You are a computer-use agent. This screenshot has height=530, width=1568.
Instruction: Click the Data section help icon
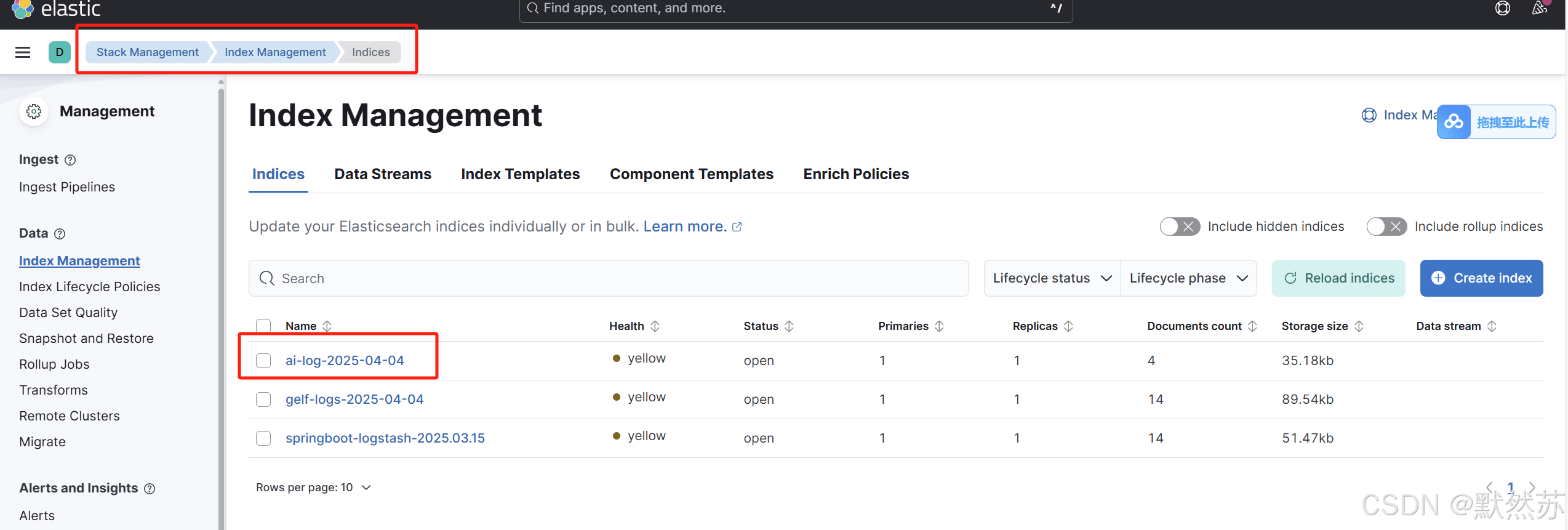pyautogui.click(x=60, y=234)
